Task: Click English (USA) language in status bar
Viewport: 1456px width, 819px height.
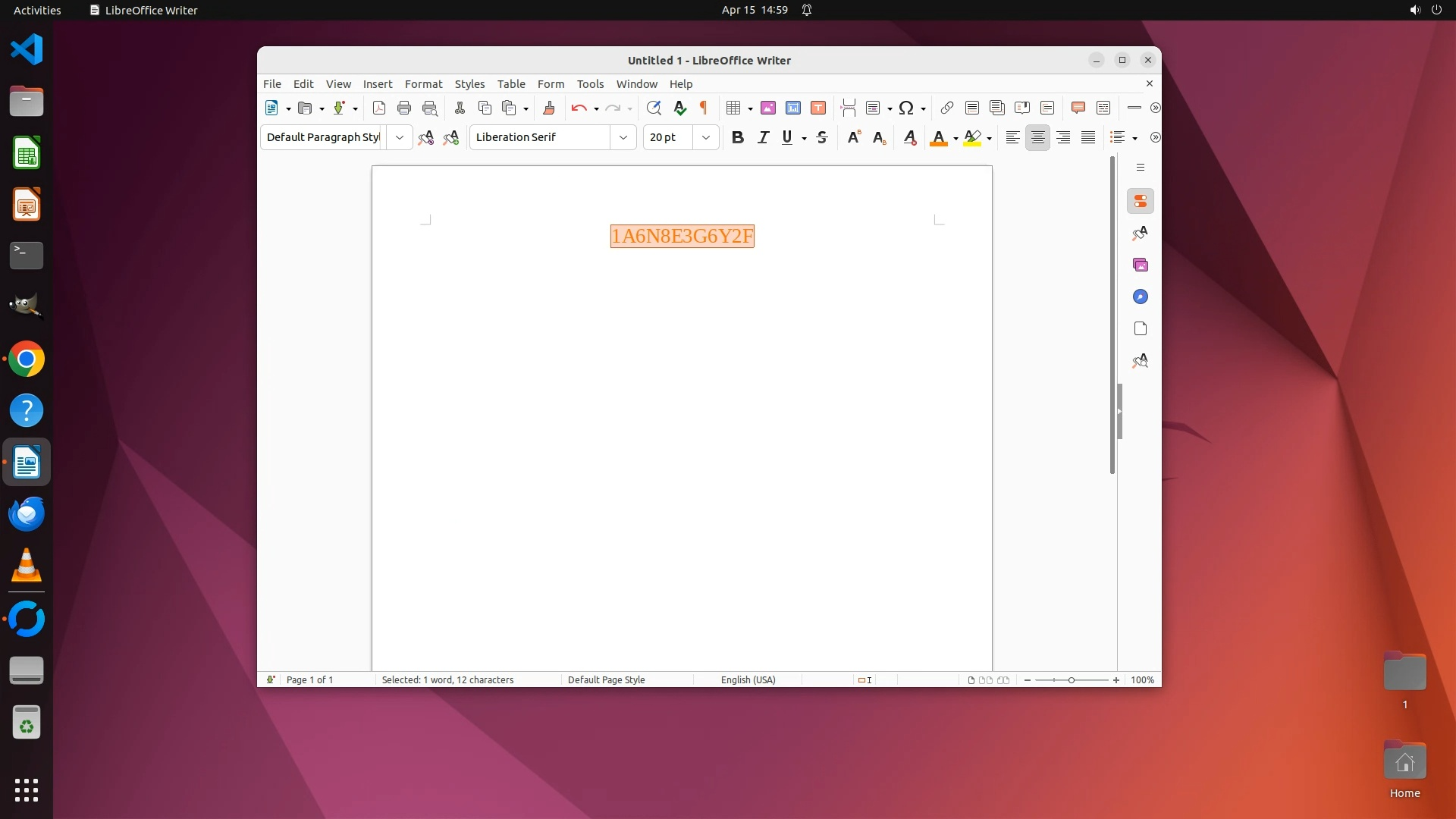Action: [x=748, y=680]
